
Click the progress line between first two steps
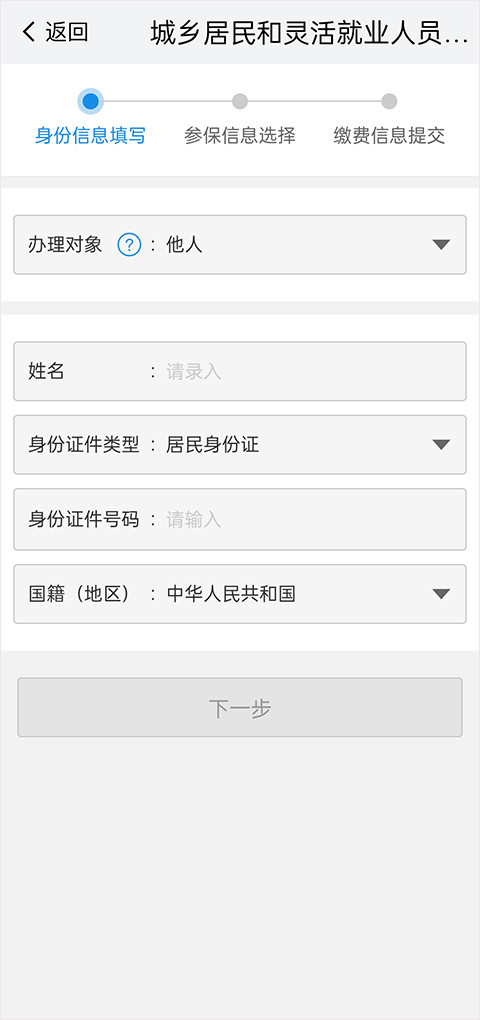tap(167, 101)
